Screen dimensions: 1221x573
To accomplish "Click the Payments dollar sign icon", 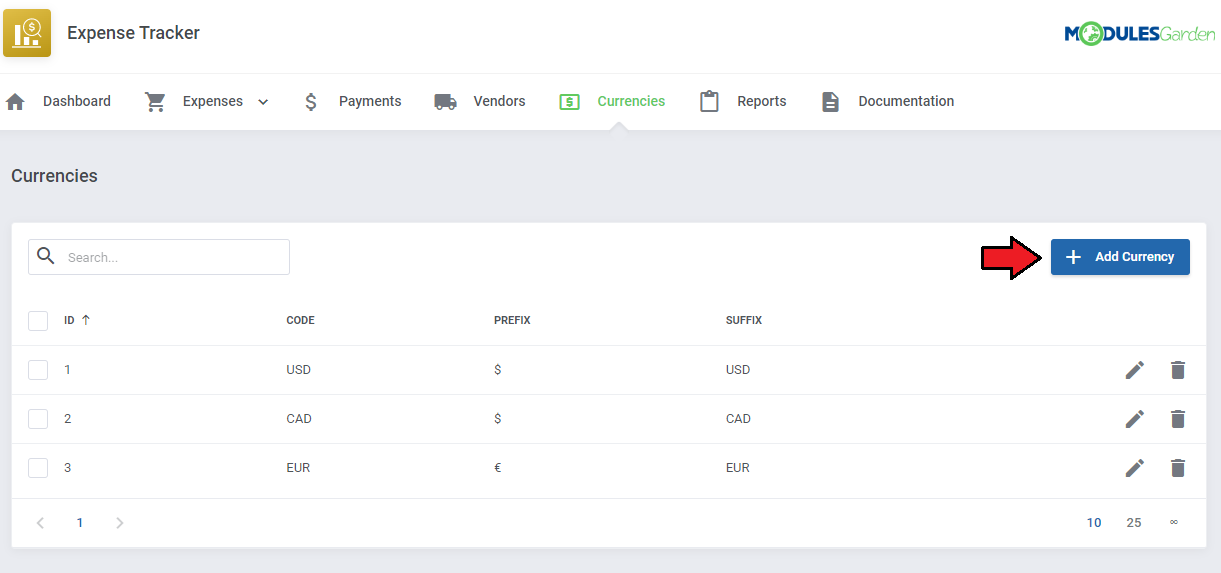I will 311,101.
